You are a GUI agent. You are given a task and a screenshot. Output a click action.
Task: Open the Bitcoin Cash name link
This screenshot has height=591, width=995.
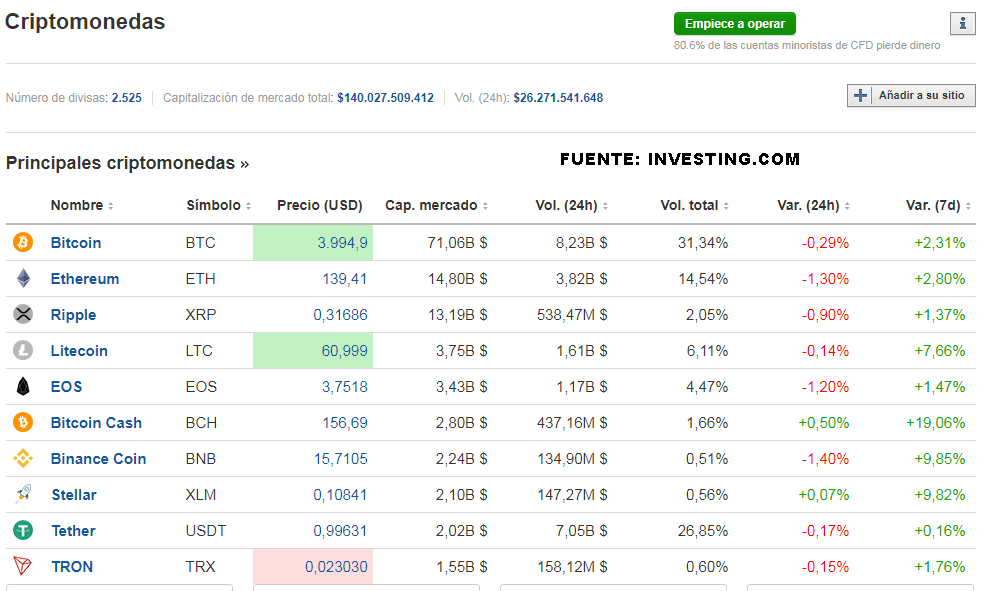coord(96,423)
